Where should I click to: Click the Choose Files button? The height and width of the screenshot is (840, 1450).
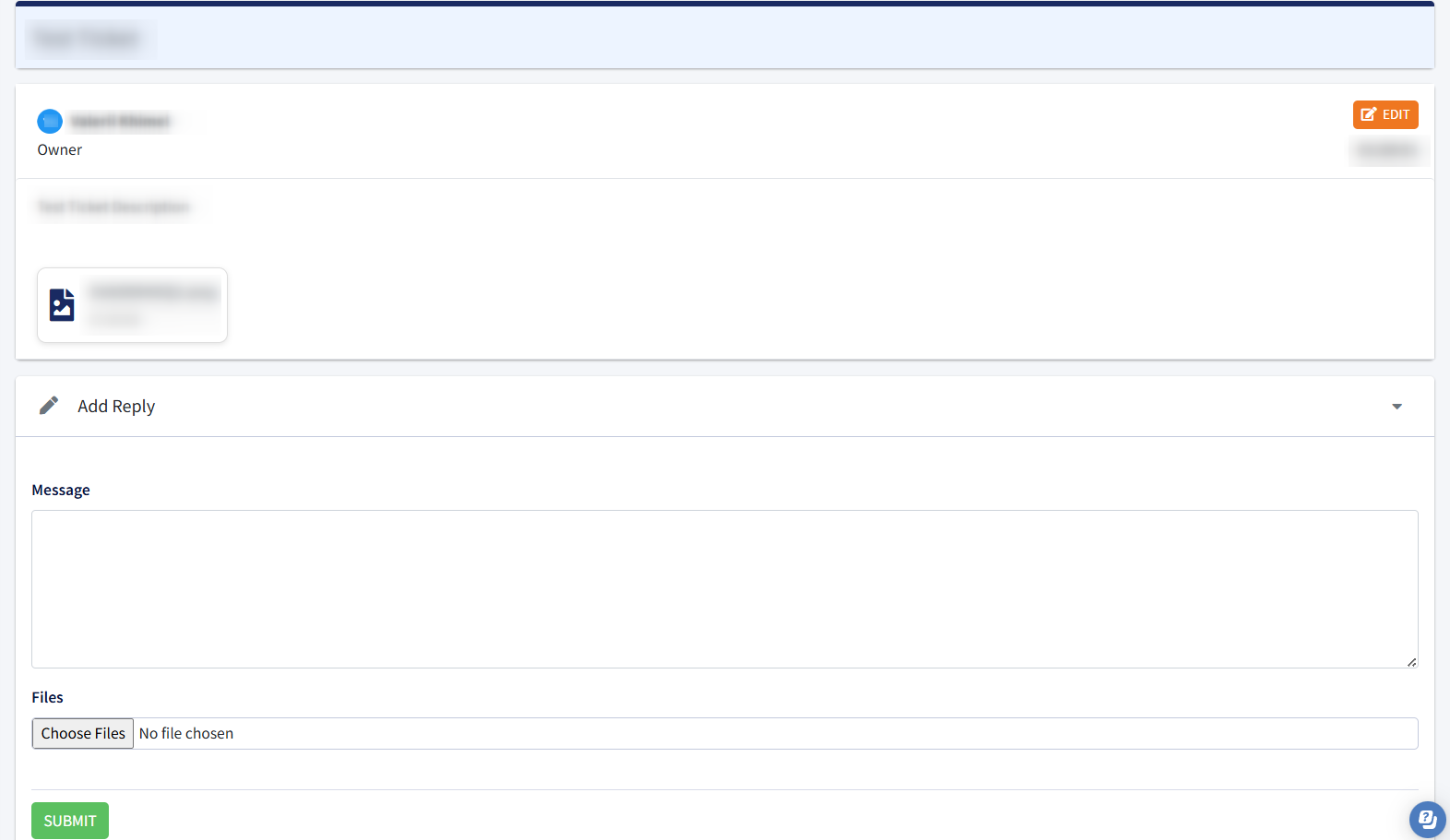[83, 733]
